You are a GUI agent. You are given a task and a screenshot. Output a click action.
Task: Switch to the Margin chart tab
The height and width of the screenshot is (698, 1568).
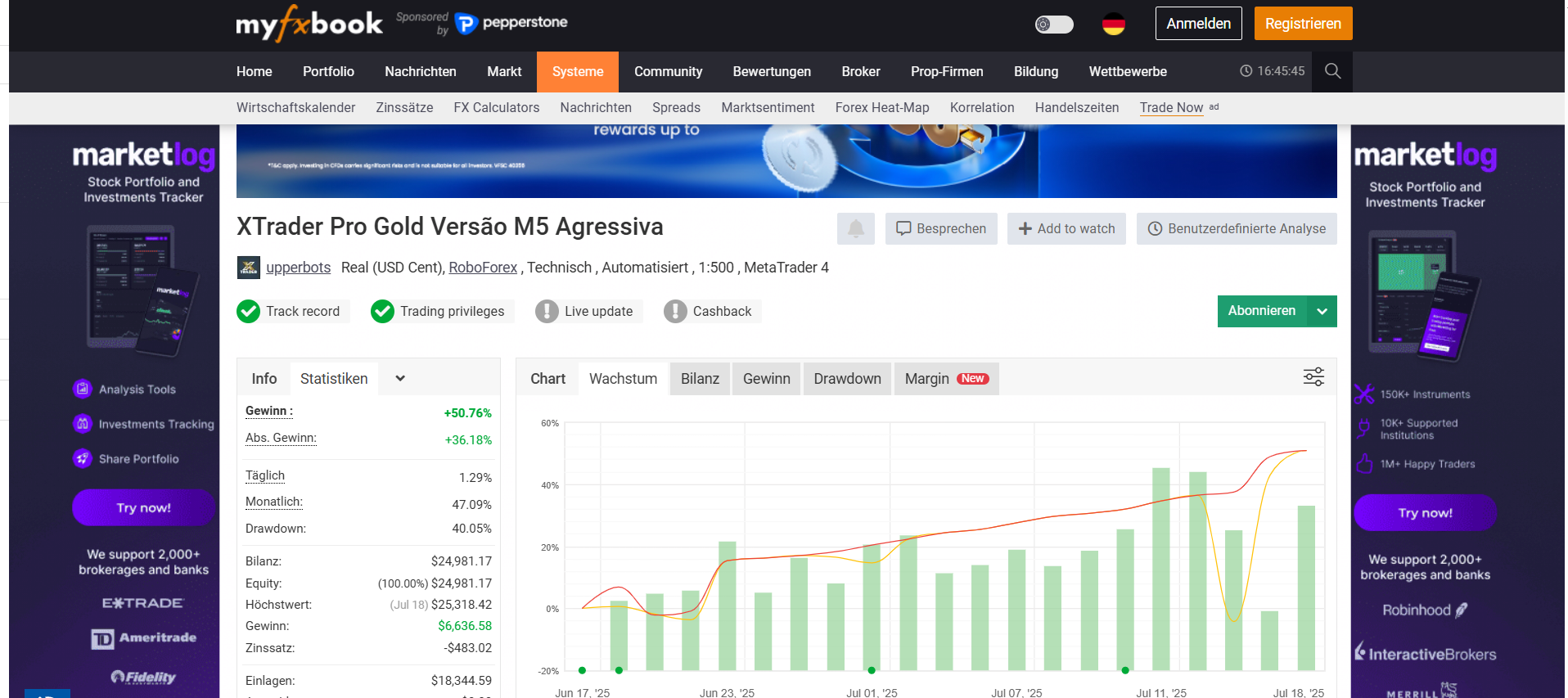pyautogui.click(x=947, y=379)
